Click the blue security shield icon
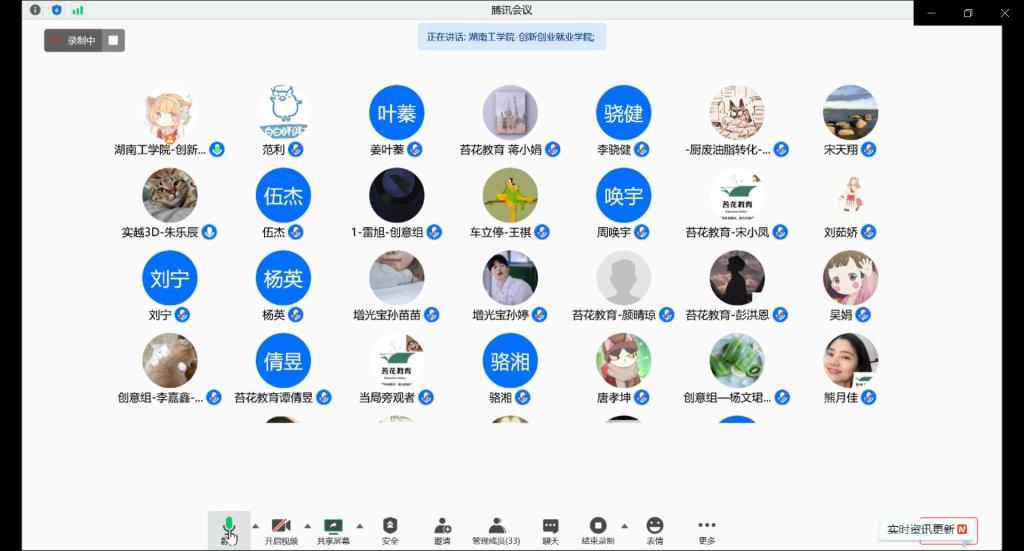Viewport: 1024px width, 551px height. [x=56, y=10]
